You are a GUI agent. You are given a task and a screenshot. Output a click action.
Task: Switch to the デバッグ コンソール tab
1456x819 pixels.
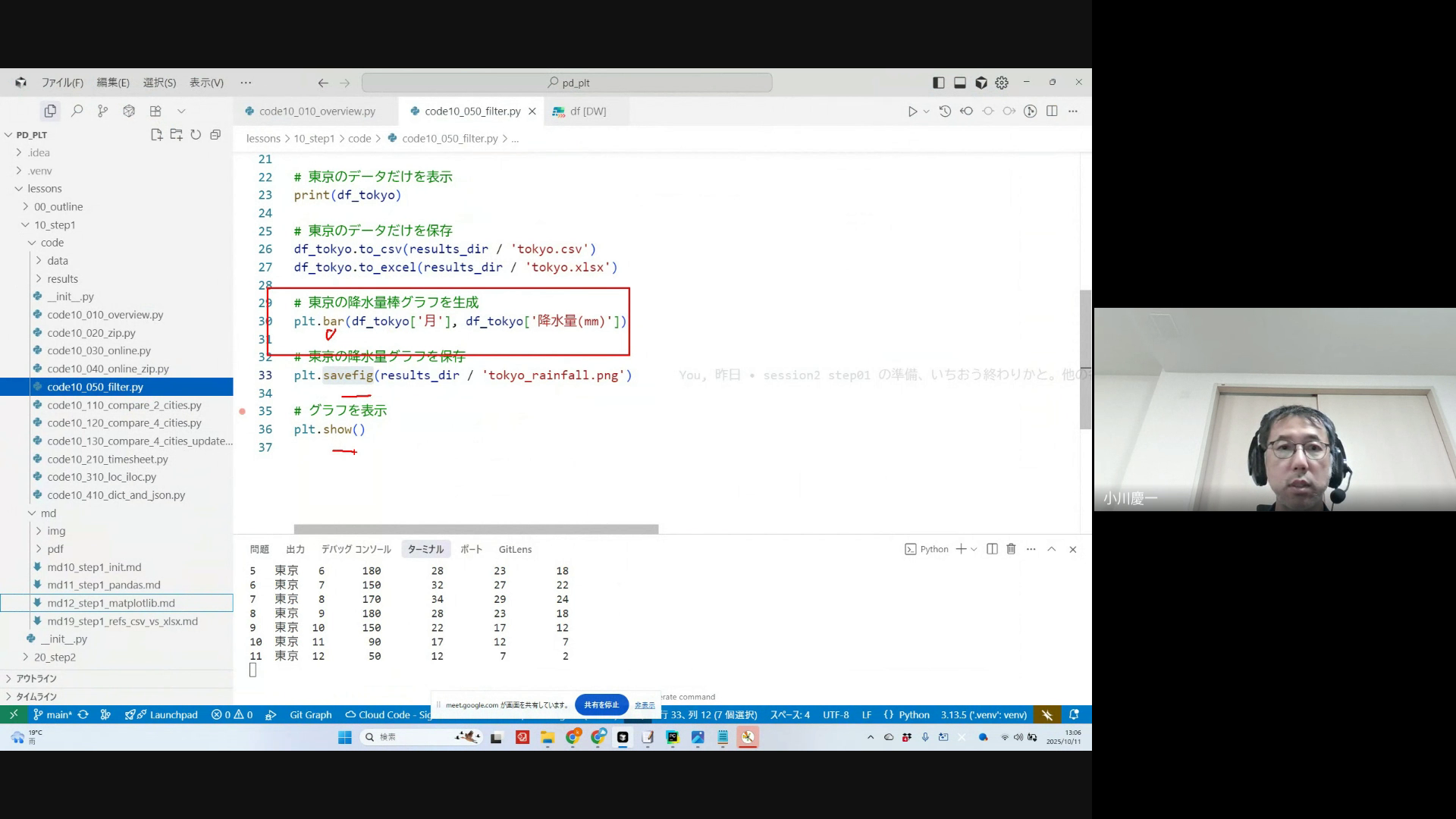tap(356, 549)
